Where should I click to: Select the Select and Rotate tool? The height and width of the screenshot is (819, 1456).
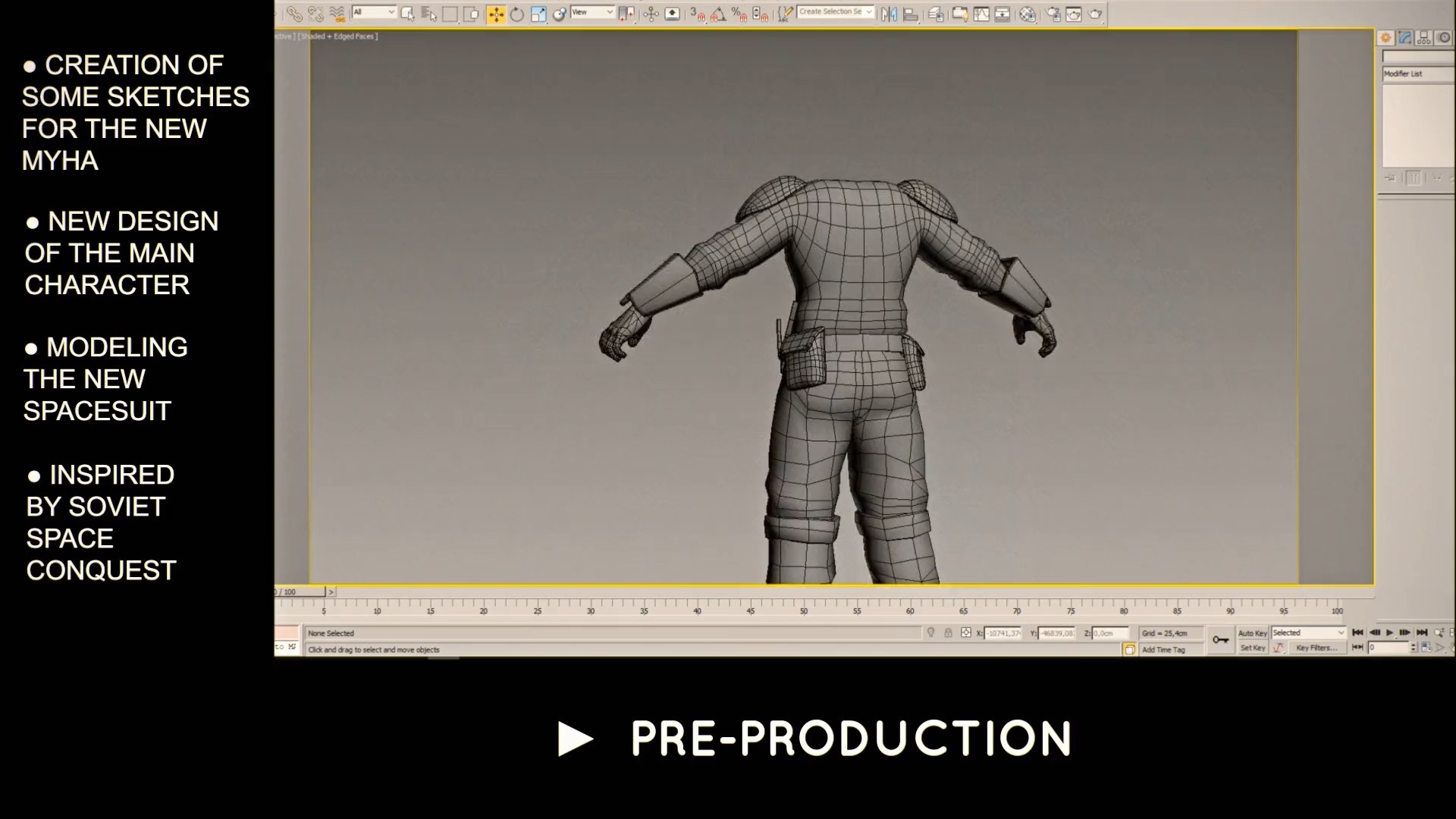coord(517,14)
